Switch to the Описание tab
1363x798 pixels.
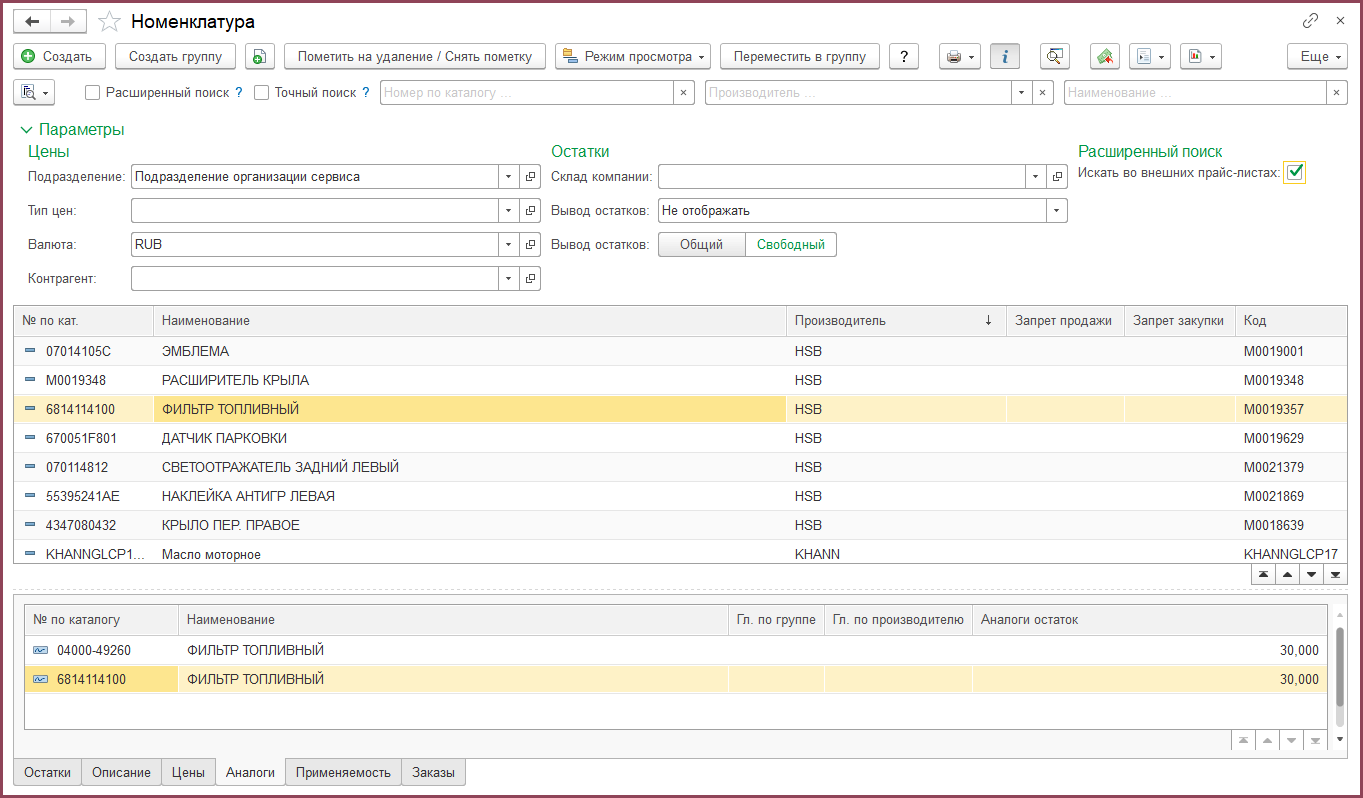(x=122, y=772)
